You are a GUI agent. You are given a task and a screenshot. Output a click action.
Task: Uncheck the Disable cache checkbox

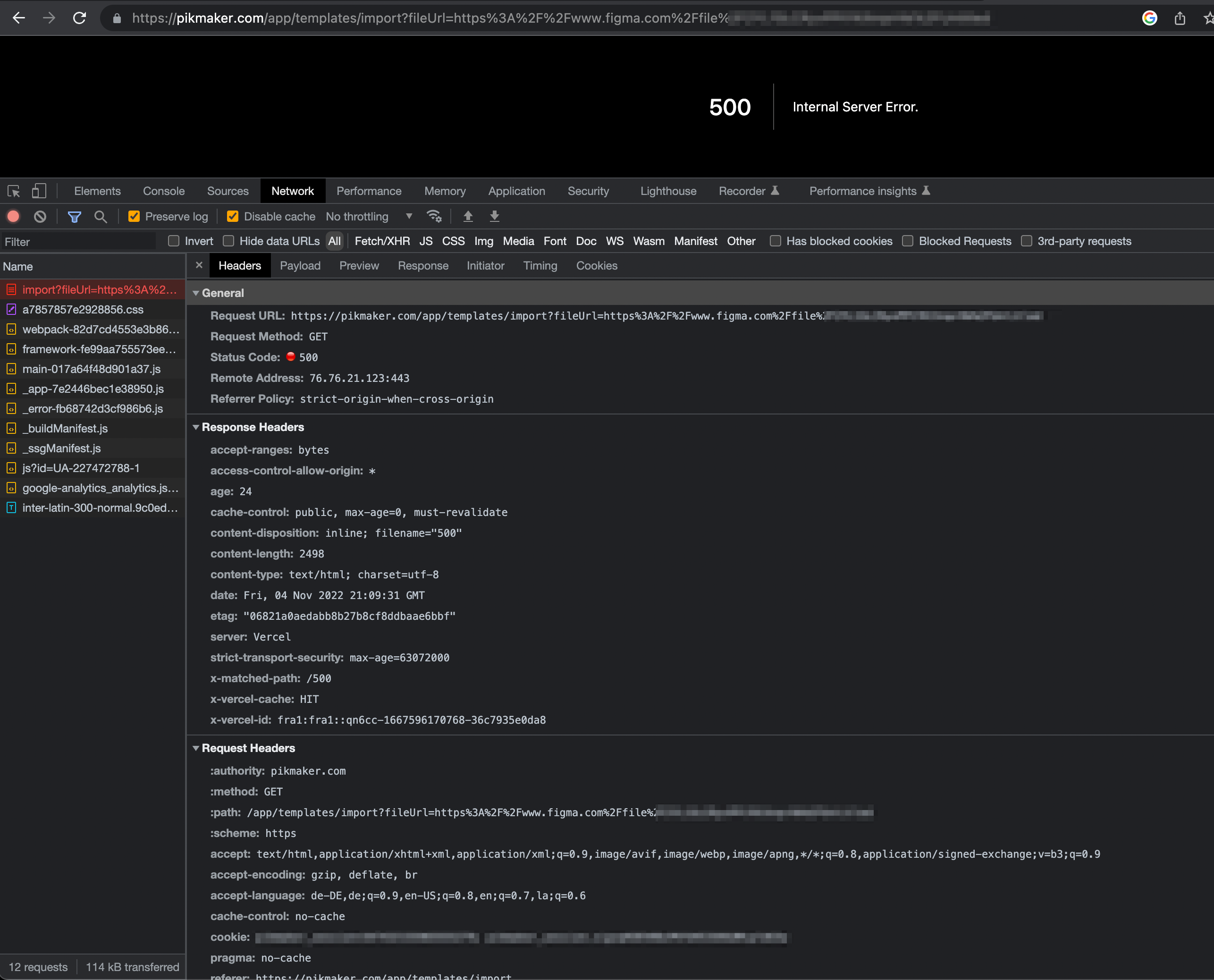pyautogui.click(x=233, y=216)
